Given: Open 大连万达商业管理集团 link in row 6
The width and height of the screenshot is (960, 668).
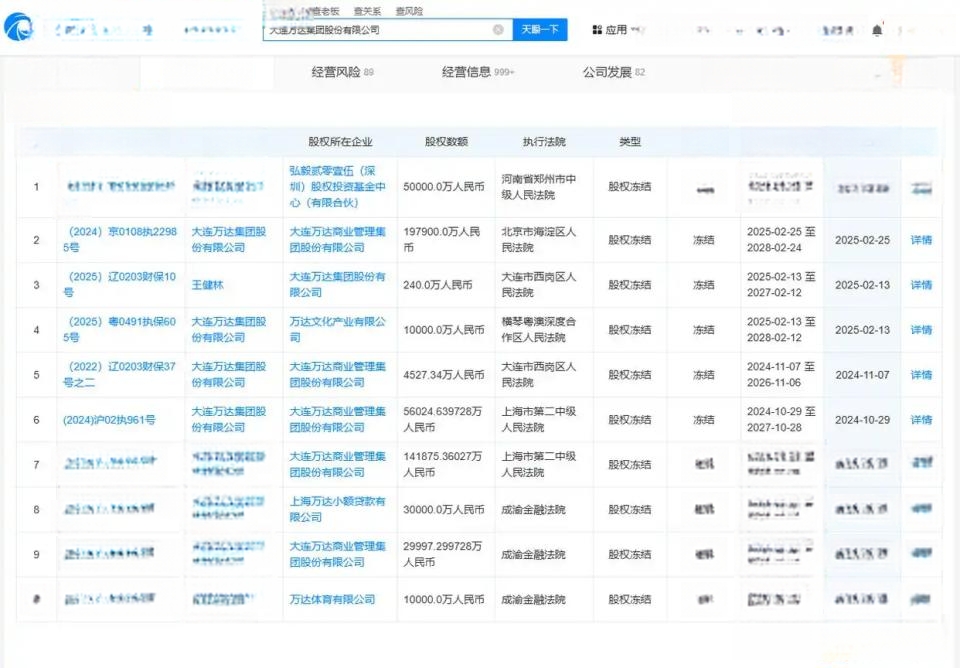Looking at the screenshot, I should [337, 419].
